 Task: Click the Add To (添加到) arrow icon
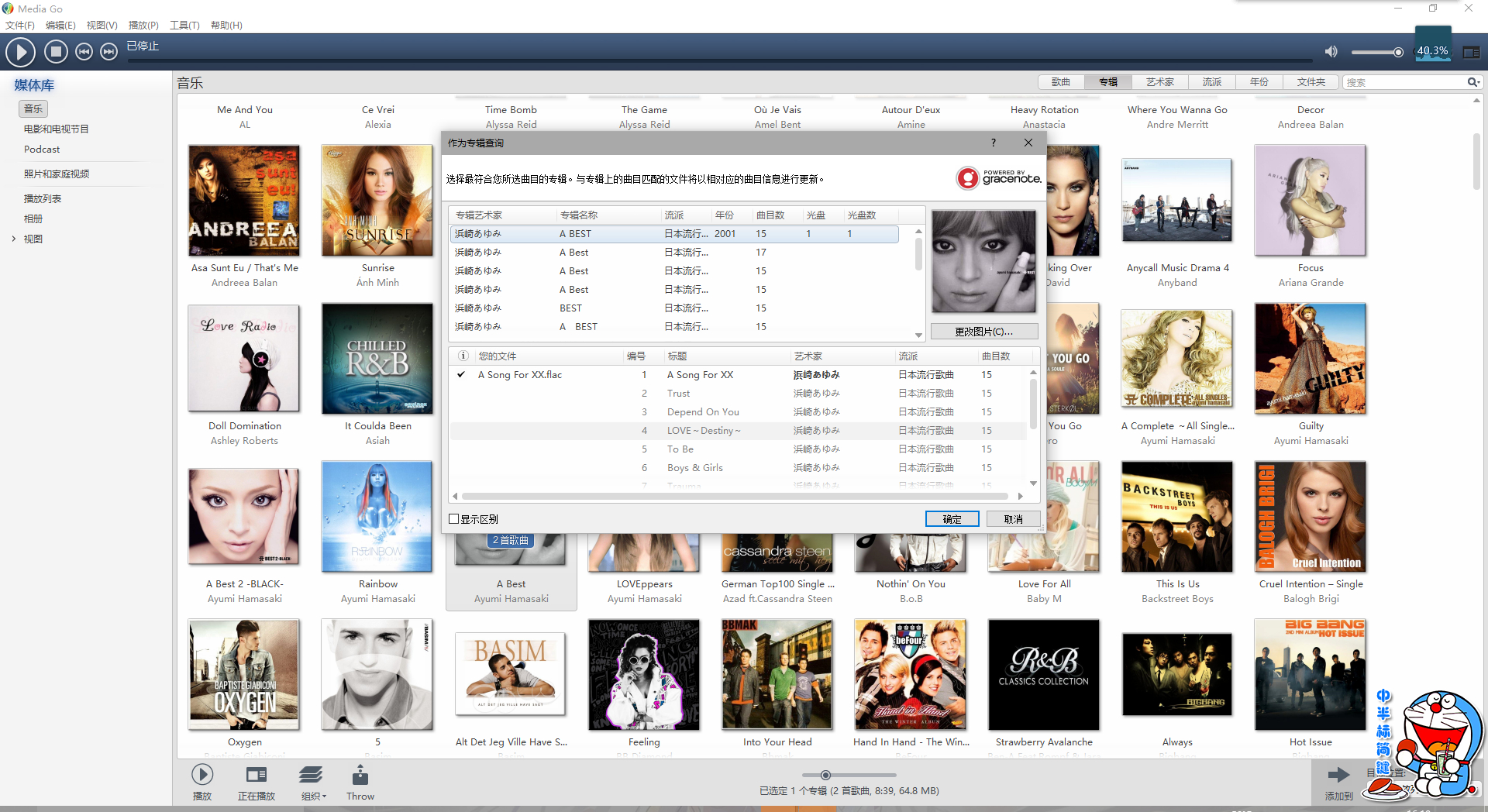tap(1338, 775)
